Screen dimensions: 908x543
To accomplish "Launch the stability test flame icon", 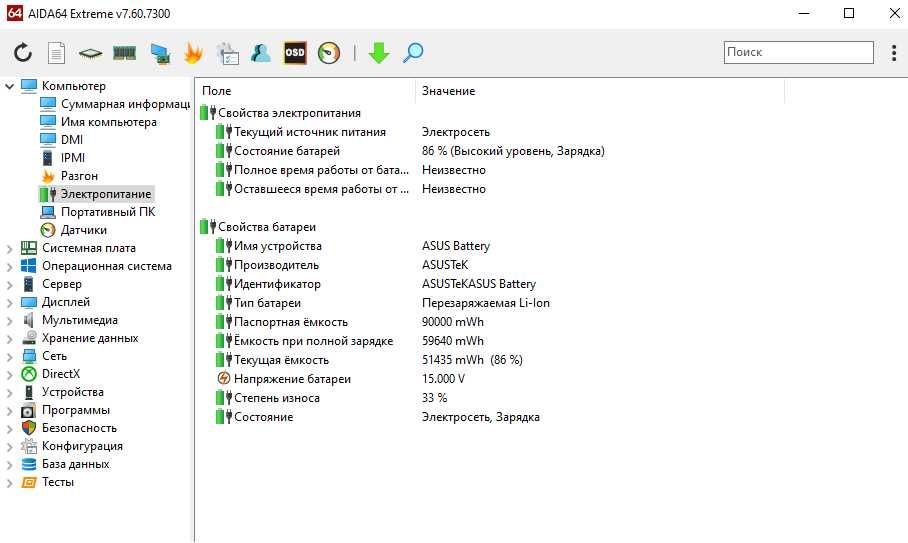I will tap(193, 53).
